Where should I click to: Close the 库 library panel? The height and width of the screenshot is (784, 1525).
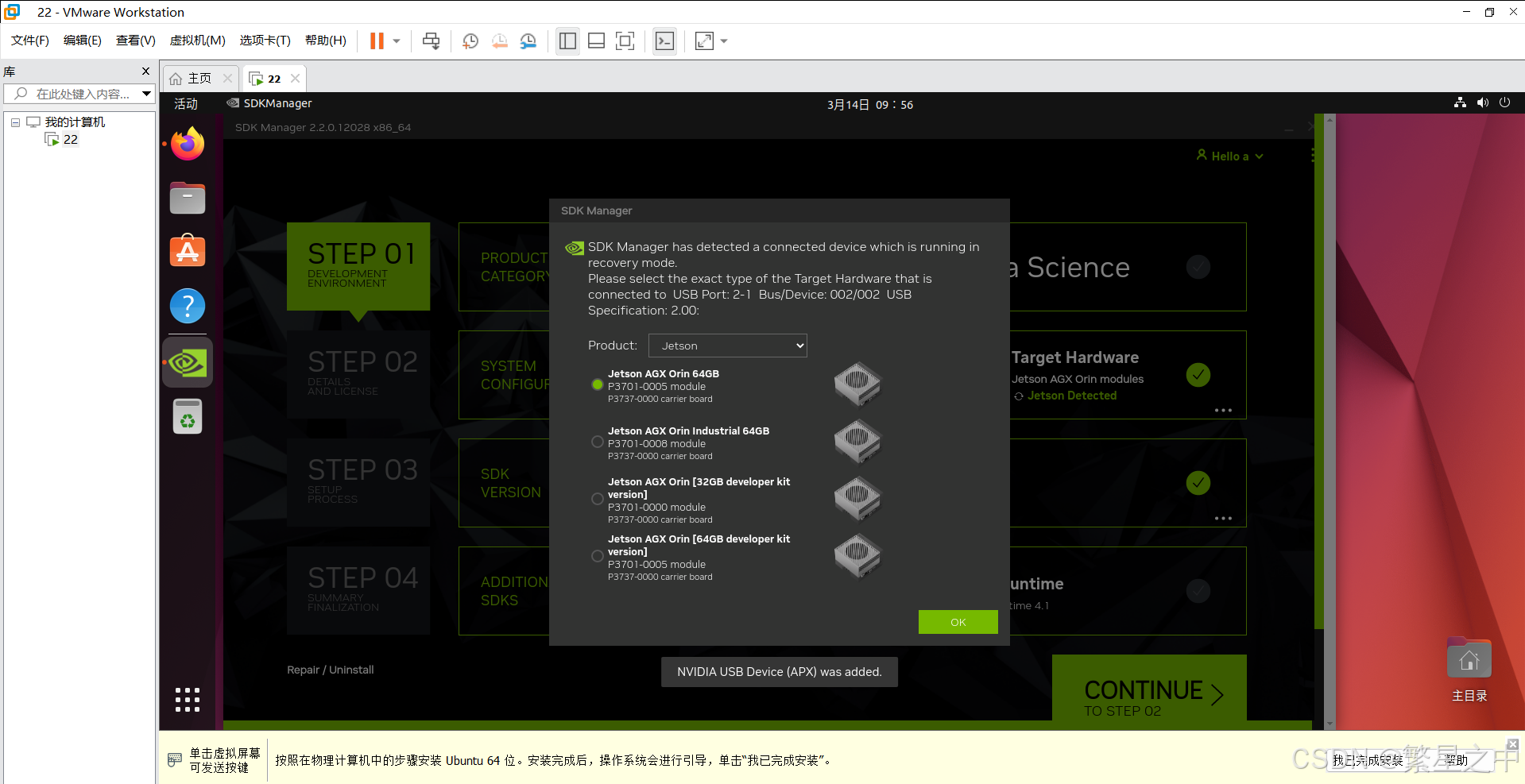(145, 71)
